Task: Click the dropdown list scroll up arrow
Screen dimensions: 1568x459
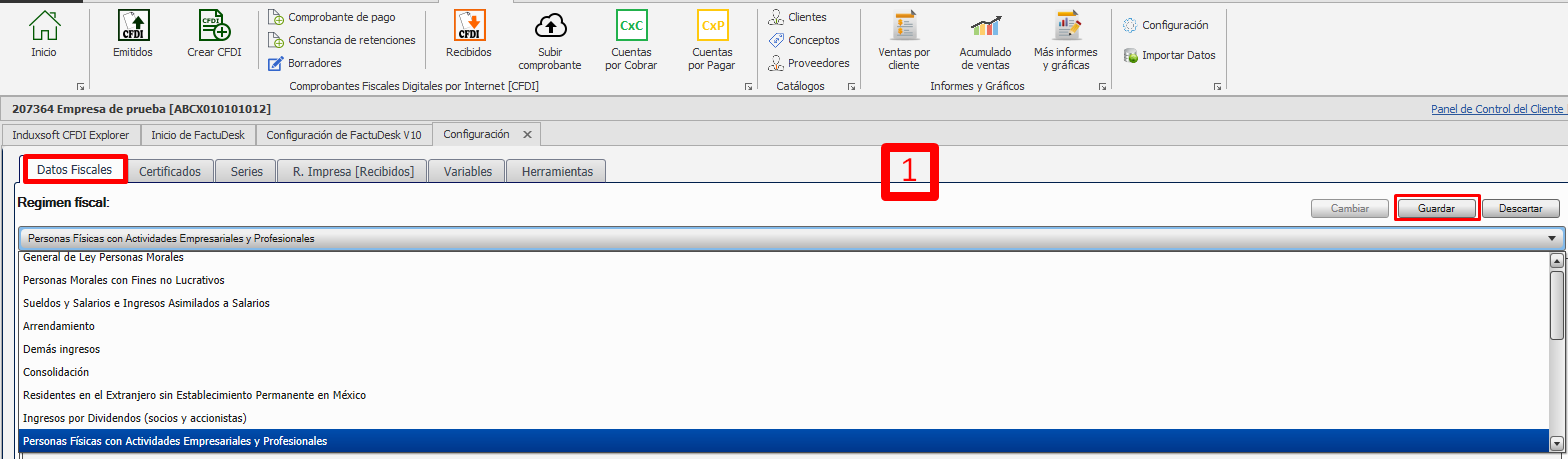Action: click(x=1556, y=260)
